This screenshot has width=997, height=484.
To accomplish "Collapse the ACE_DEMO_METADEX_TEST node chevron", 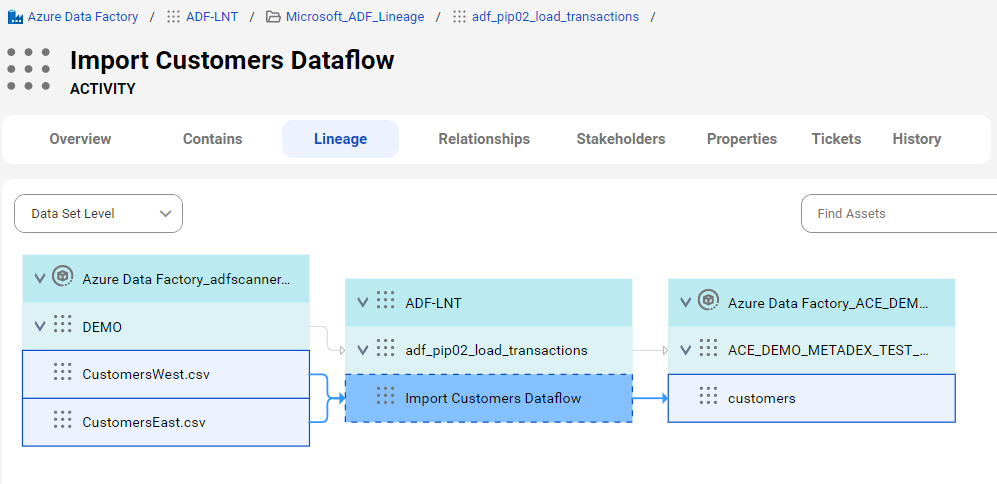I will [x=685, y=350].
